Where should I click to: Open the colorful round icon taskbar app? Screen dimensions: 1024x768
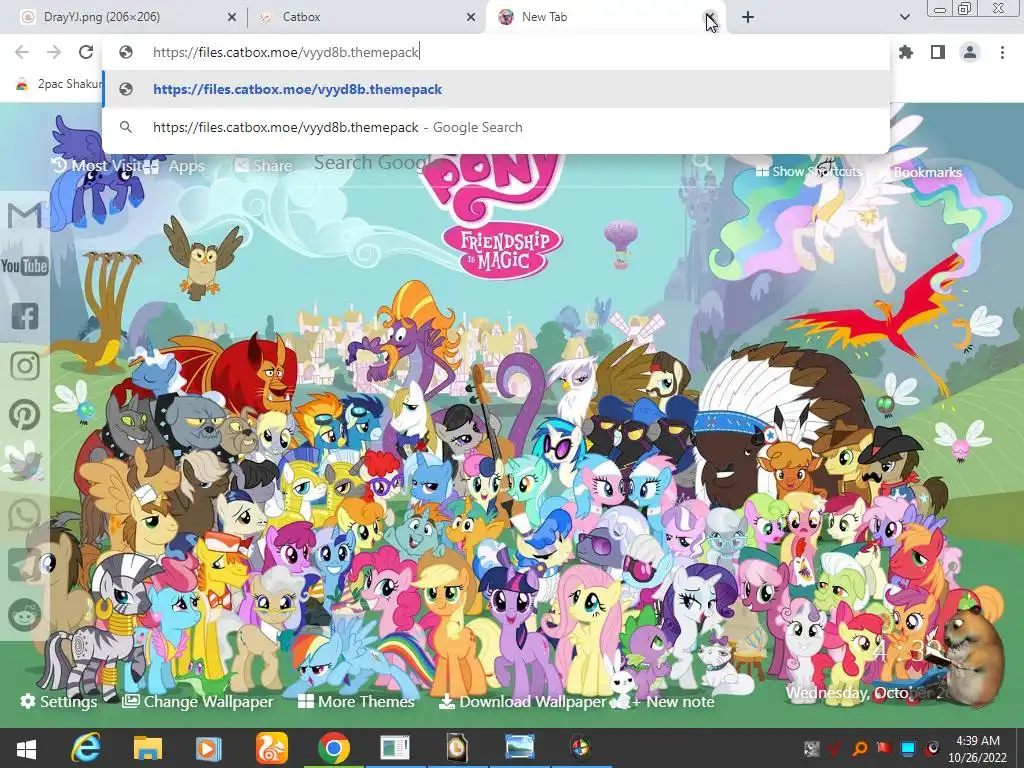pyautogui.click(x=580, y=748)
